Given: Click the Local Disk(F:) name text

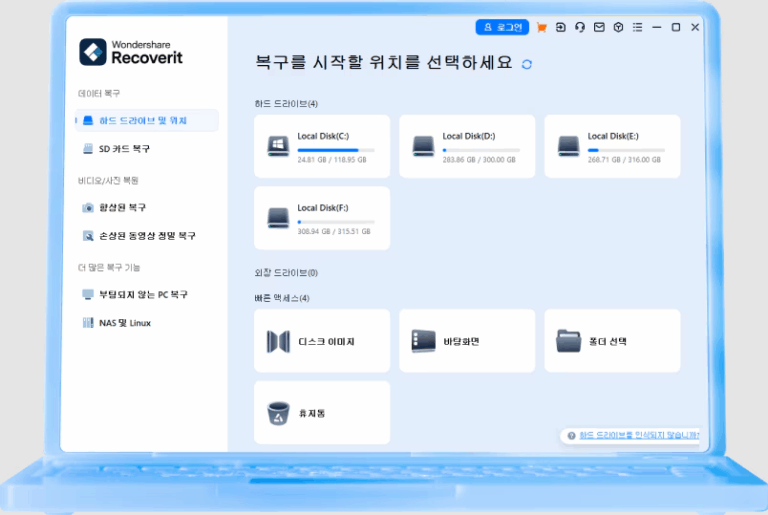Looking at the screenshot, I should coord(323,208).
